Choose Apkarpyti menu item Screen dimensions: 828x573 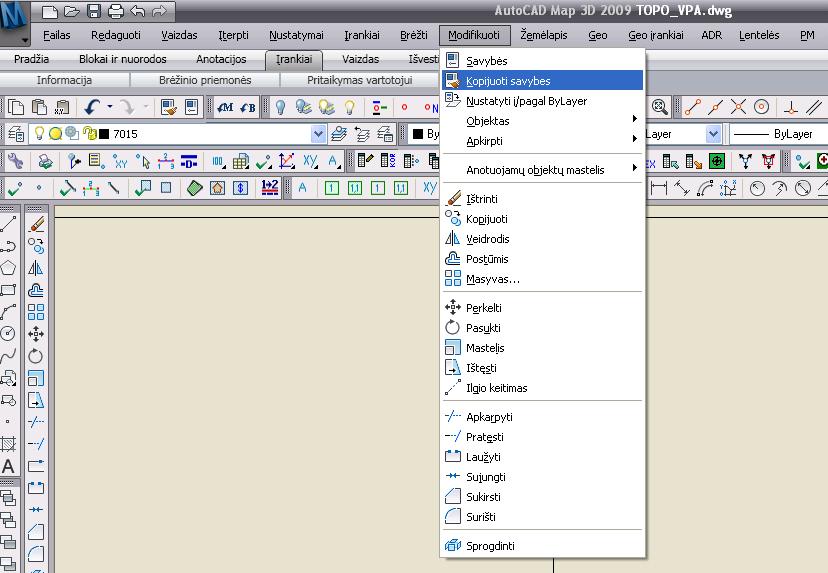(542, 417)
